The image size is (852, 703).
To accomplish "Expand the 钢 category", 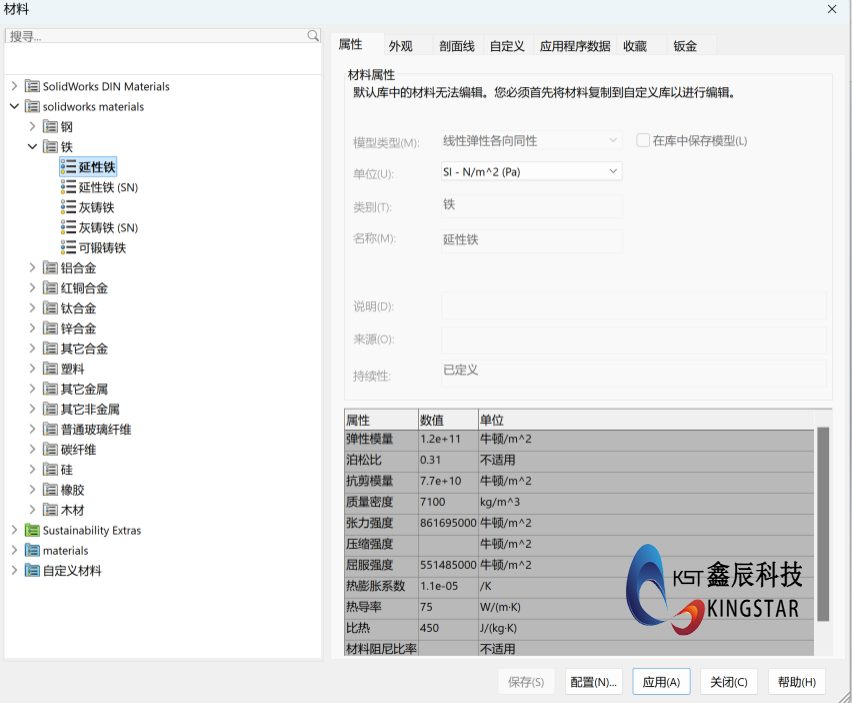I will [32, 127].
